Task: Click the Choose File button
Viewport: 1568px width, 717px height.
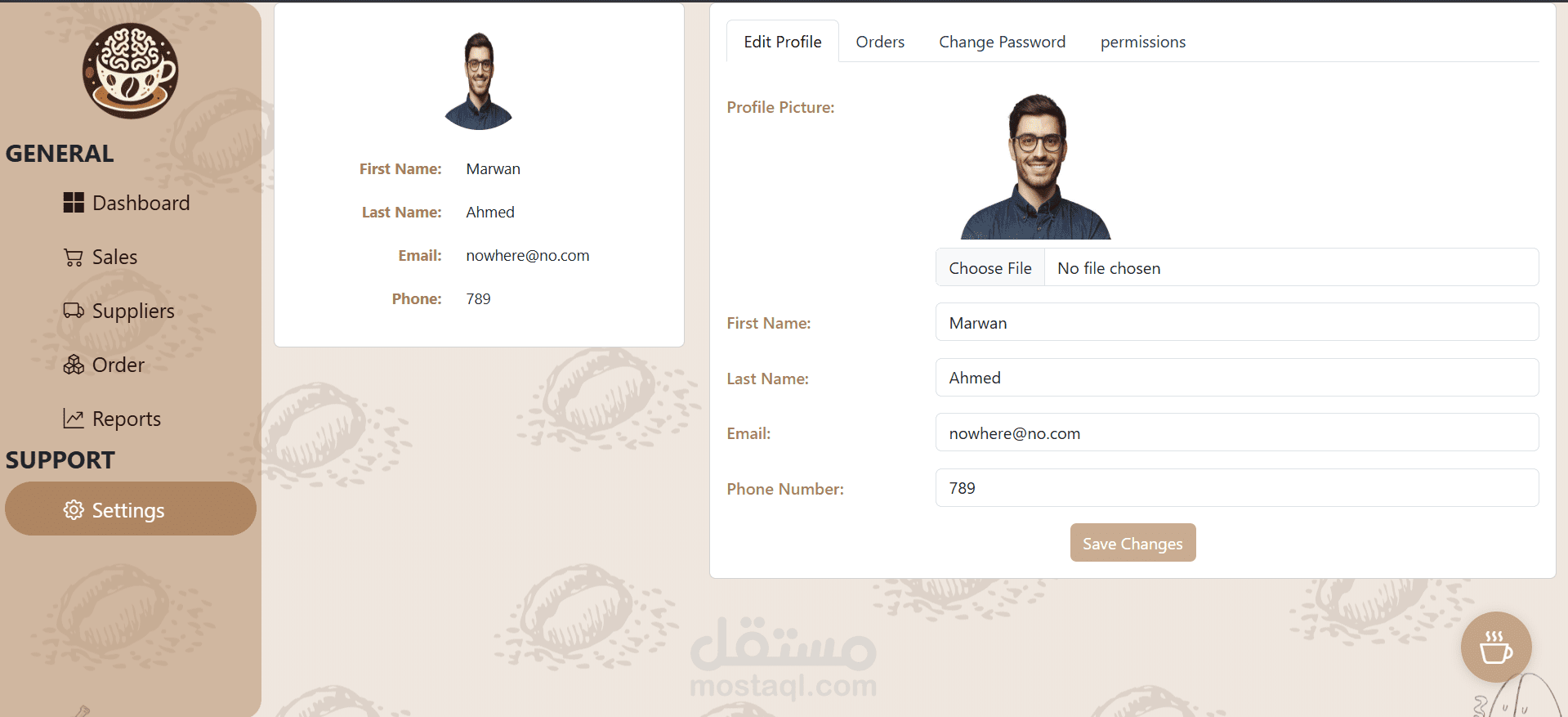Action: click(990, 268)
